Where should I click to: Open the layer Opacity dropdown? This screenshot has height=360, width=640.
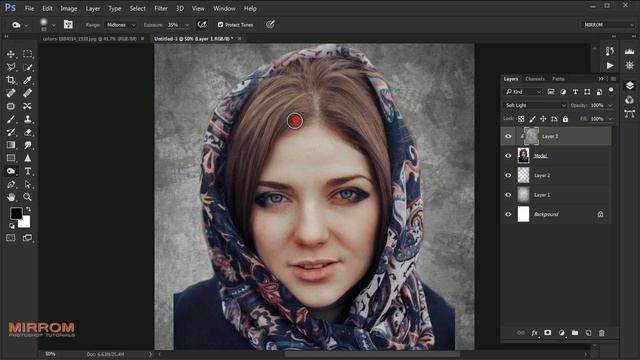610,105
